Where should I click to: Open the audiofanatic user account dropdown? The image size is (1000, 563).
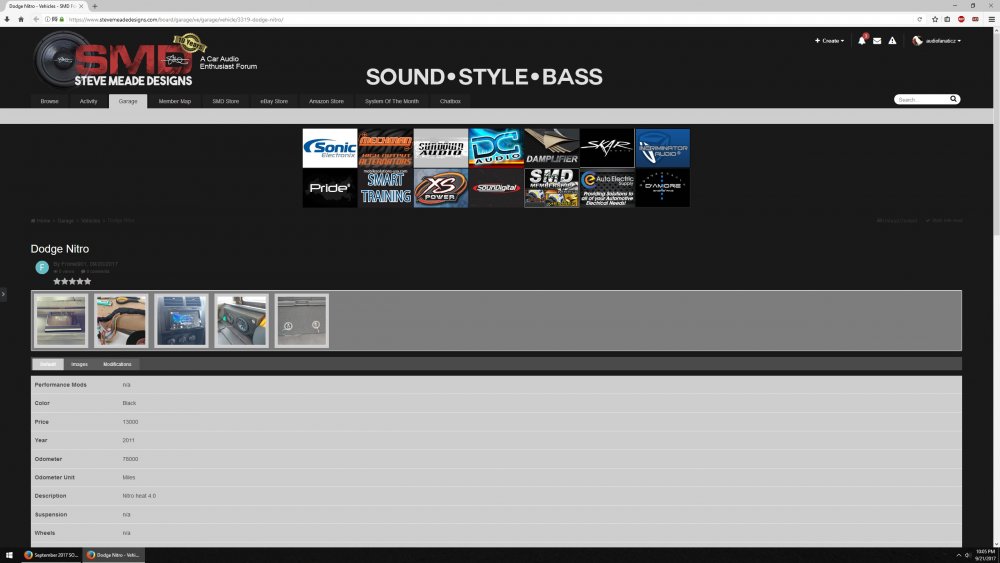tap(936, 41)
